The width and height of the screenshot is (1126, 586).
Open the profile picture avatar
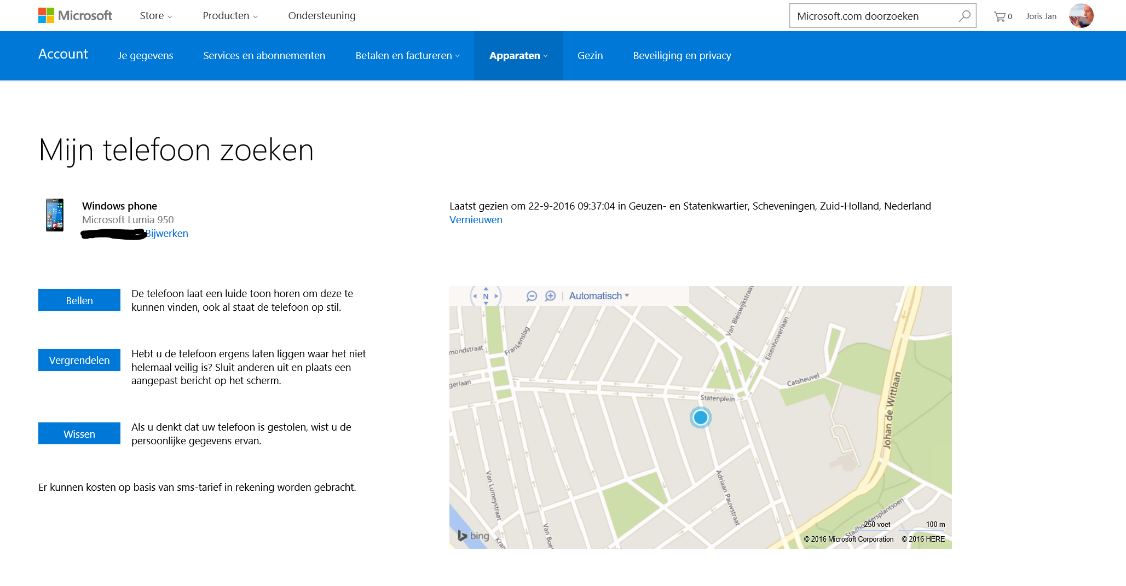point(1081,16)
